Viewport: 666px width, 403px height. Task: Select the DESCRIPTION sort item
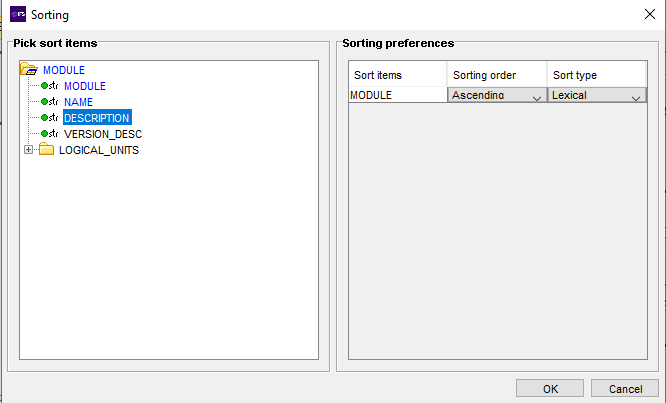[x=97, y=118]
